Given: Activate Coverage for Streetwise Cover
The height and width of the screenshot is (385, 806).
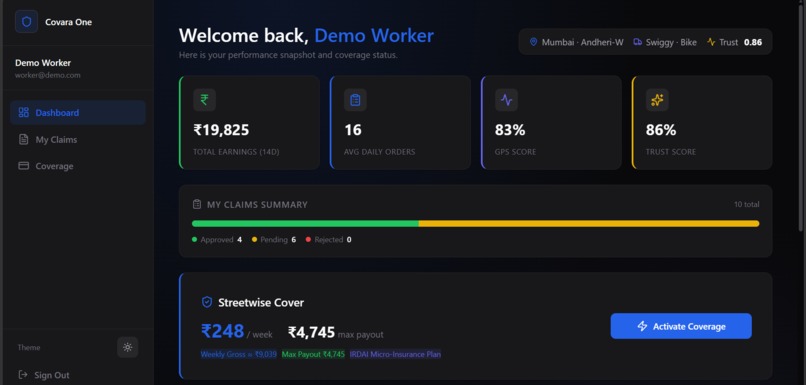Looking at the screenshot, I should 681,326.
